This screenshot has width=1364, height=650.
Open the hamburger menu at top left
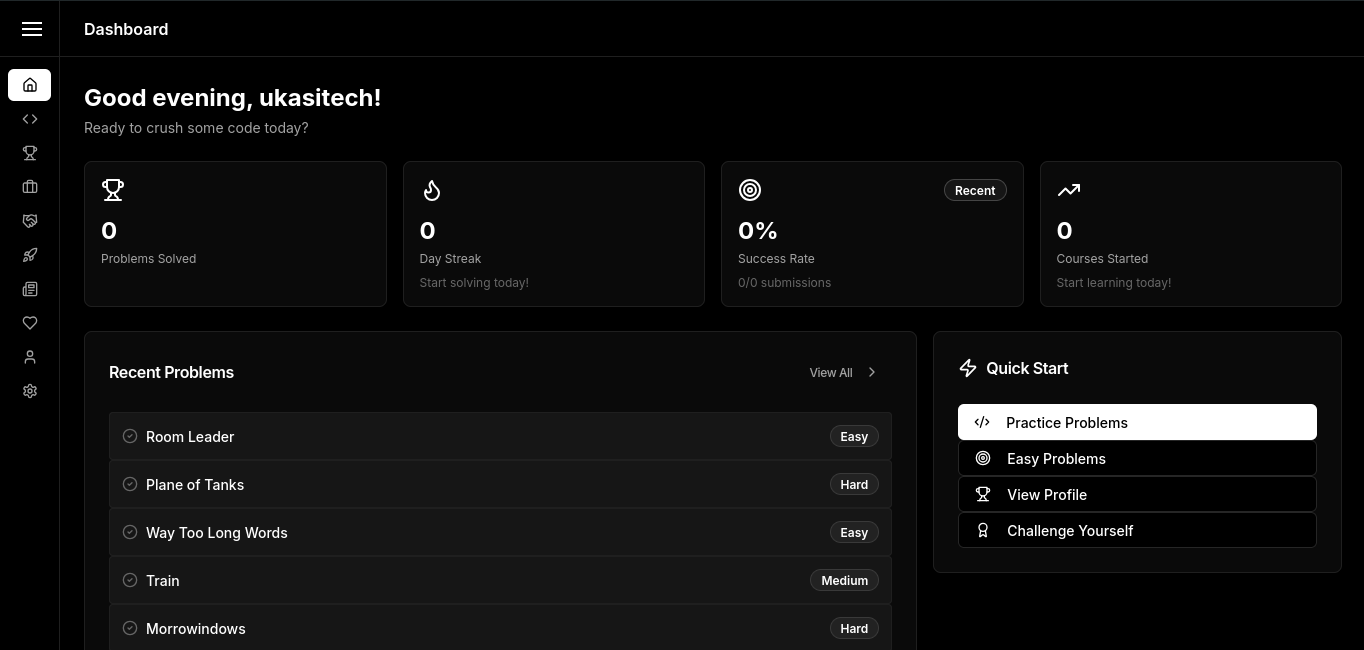click(32, 29)
